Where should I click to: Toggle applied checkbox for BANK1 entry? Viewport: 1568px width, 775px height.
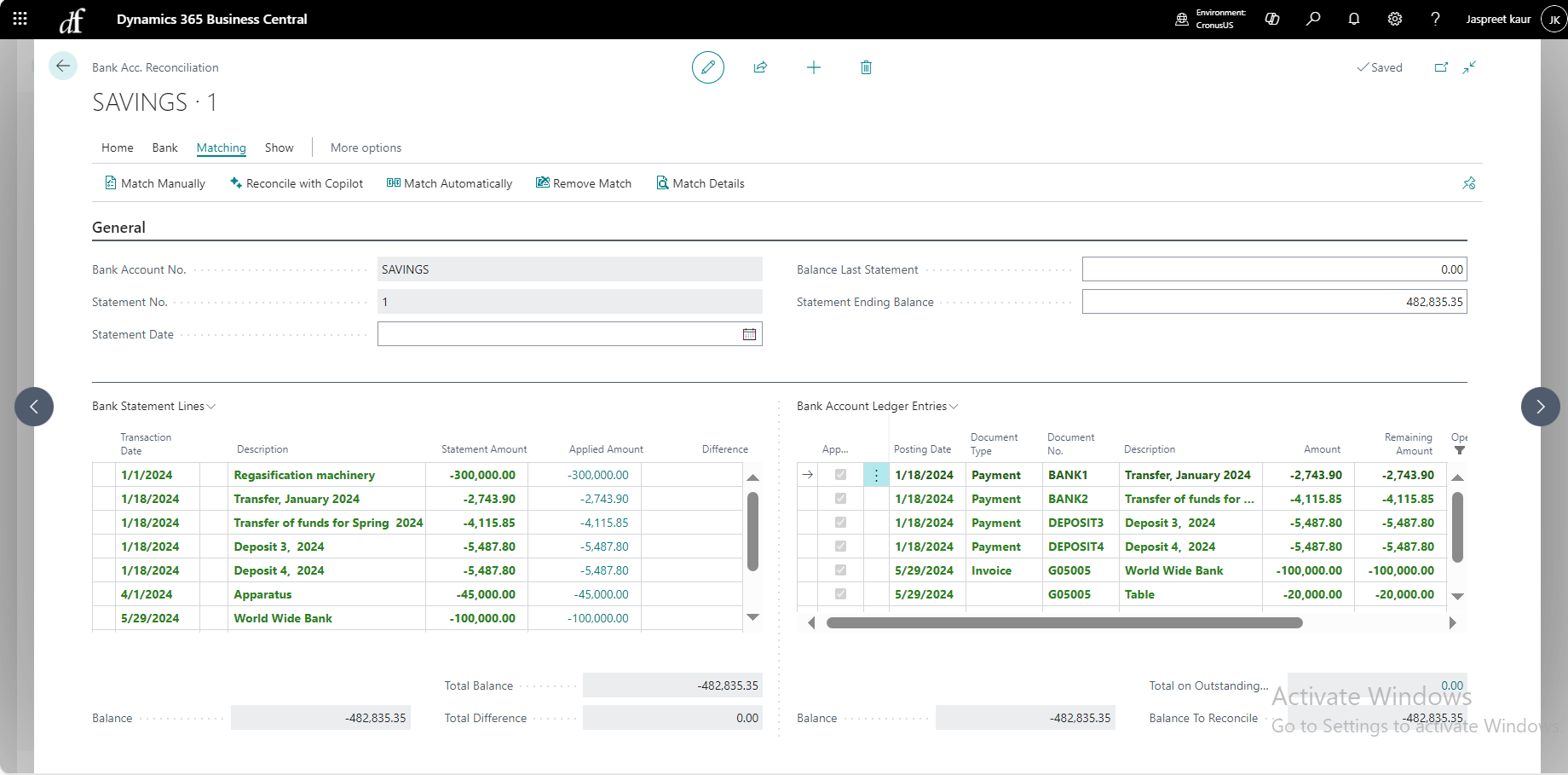[x=840, y=475]
